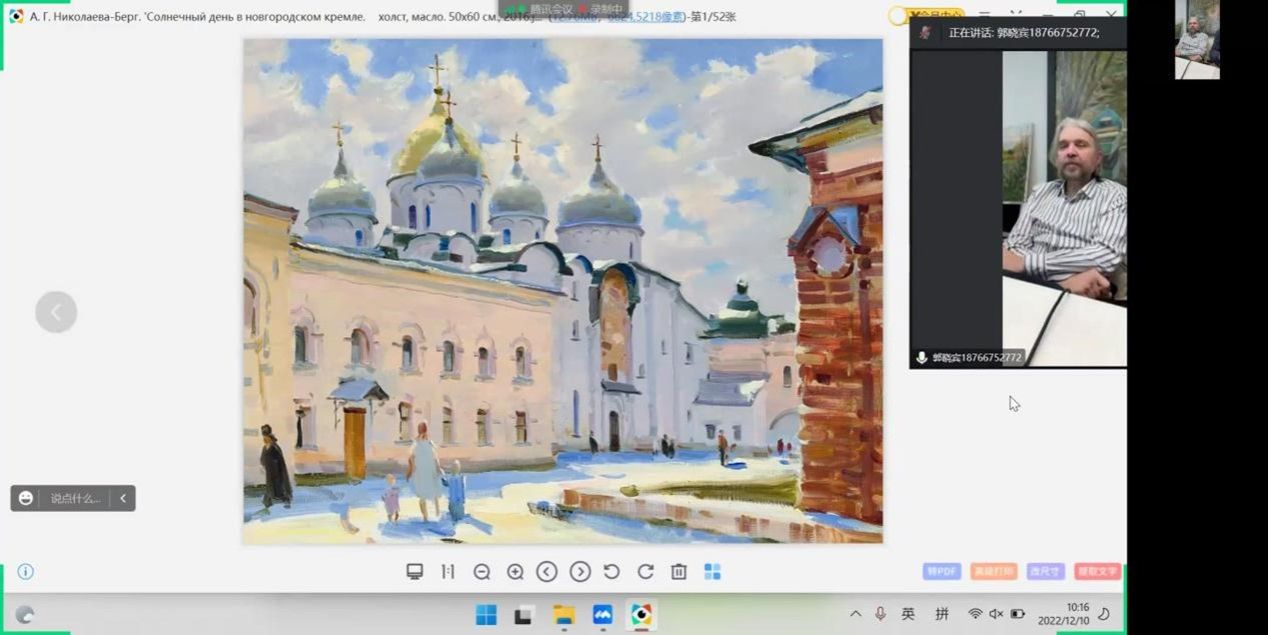Click the image viewer app logo in title bar
This screenshot has height=635, width=1268.
[16, 16]
